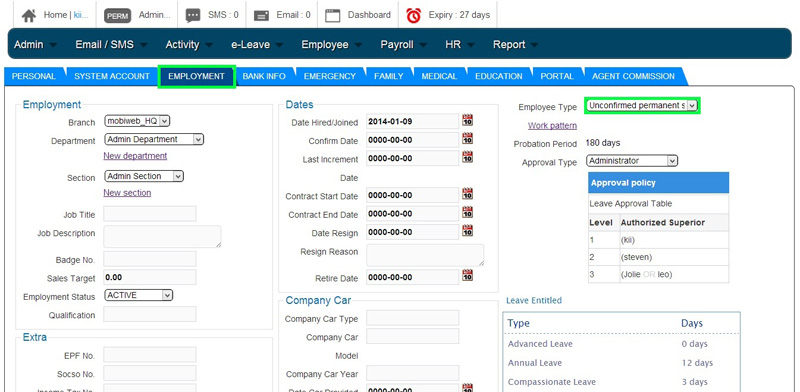The height and width of the screenshot is (392, 800).
Task: Open calendar for Confirm Date
Action: pos(467,138)
